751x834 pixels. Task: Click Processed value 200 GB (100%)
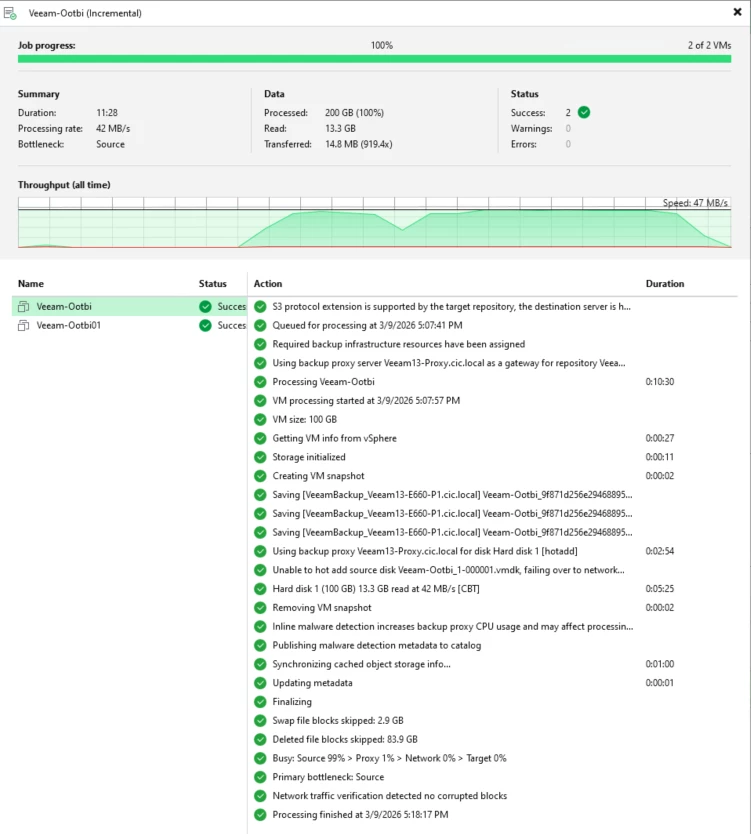pos(354,113)
